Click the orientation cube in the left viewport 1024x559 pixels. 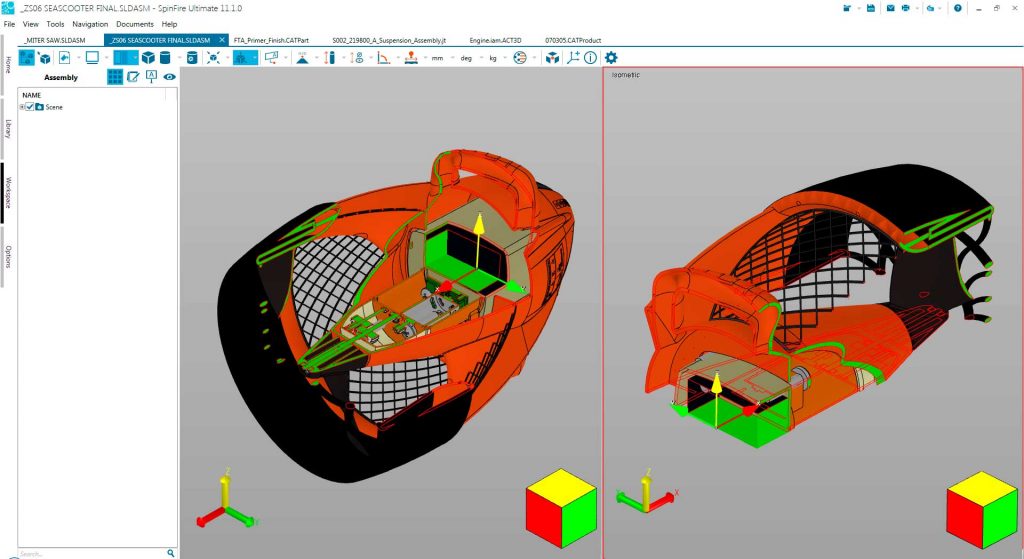click(x=562, y=508)
